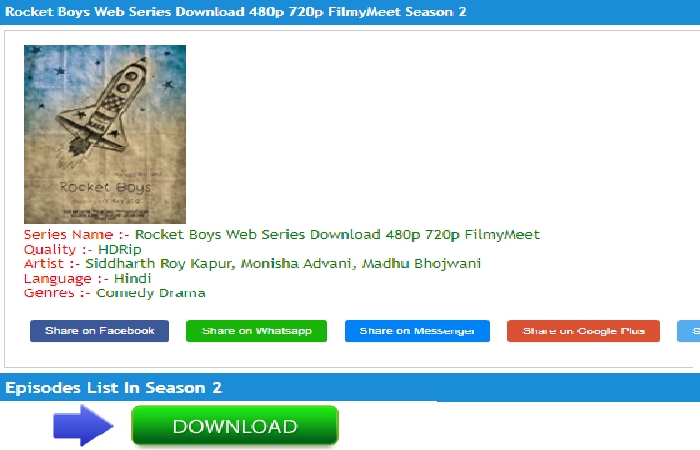Click the series name text link
The image size is (700, 450).
(338, 234)
